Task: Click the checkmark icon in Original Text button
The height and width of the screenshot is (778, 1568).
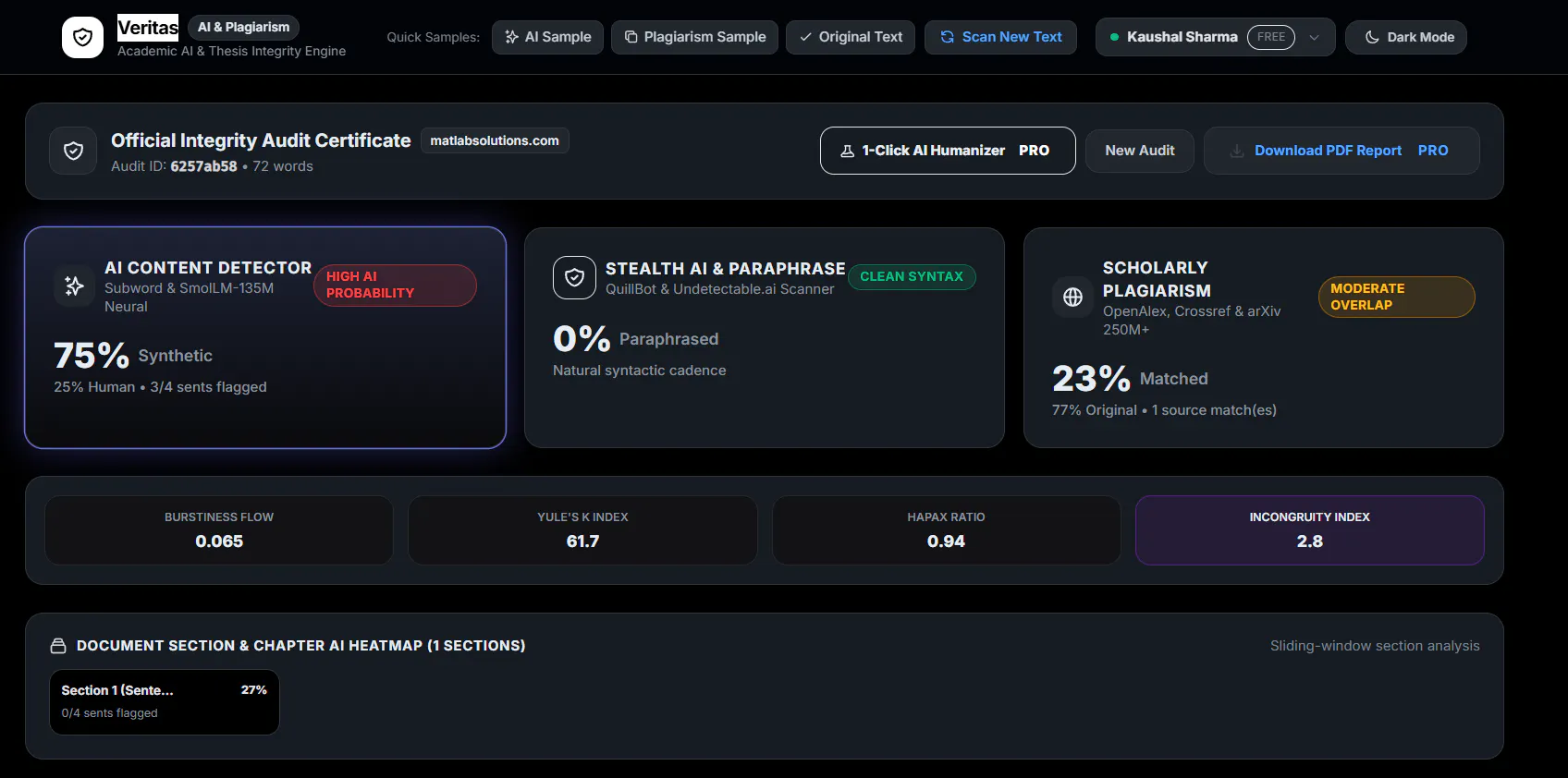Action: click(805, 37)
